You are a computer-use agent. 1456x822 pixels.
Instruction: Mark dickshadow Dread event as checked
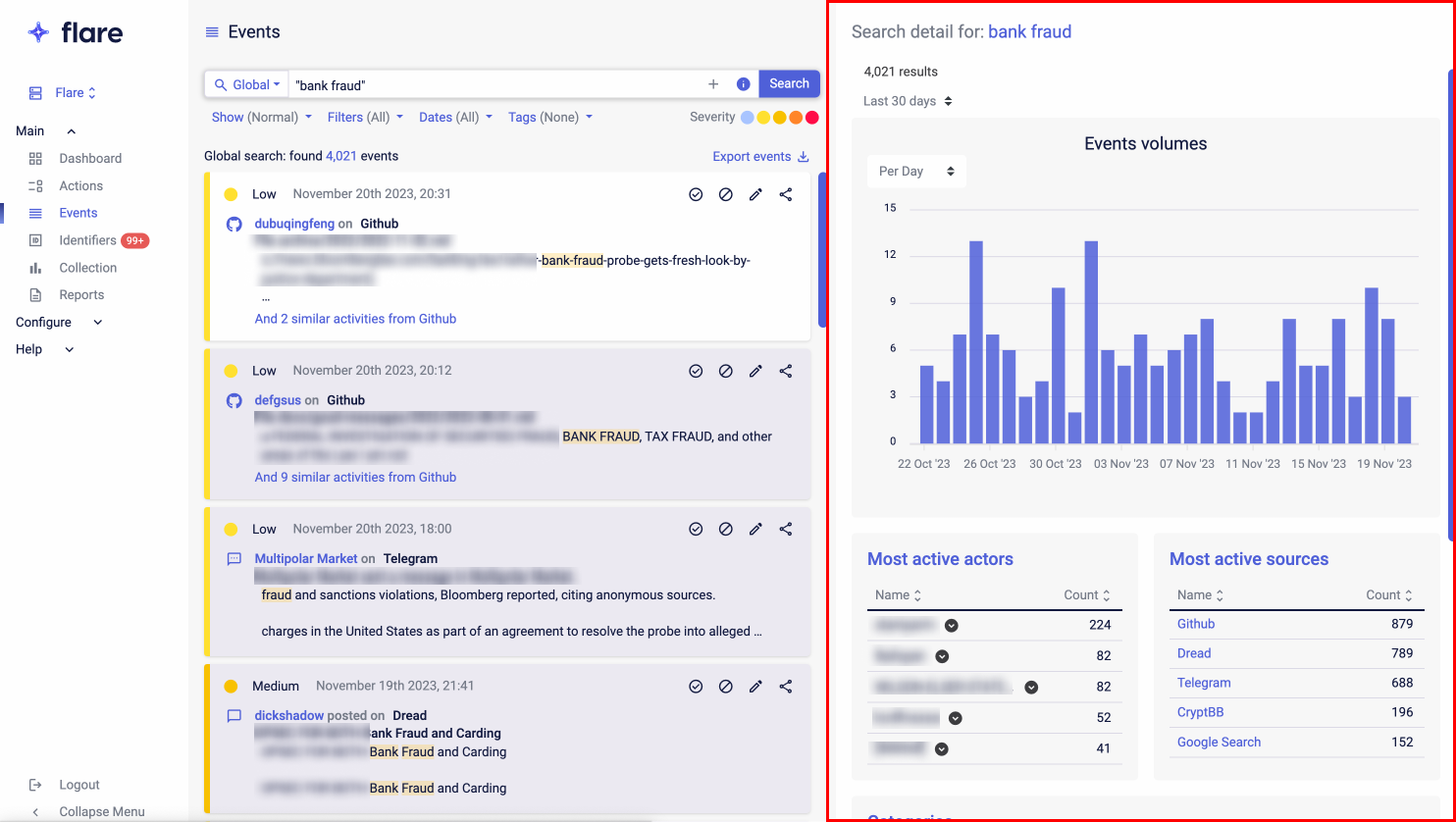[696, 687]
